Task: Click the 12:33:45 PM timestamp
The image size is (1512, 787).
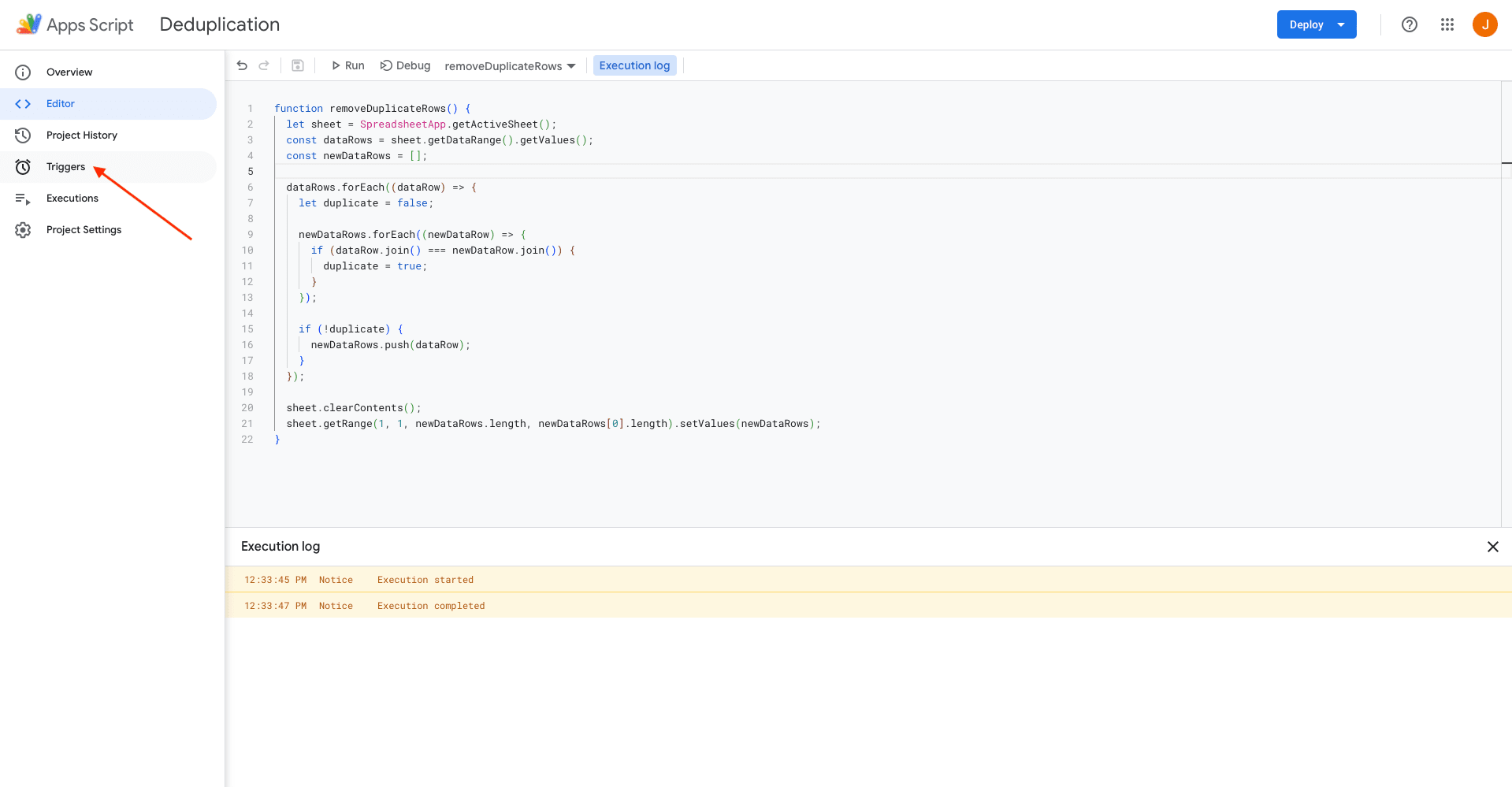Action: point(275,580)
